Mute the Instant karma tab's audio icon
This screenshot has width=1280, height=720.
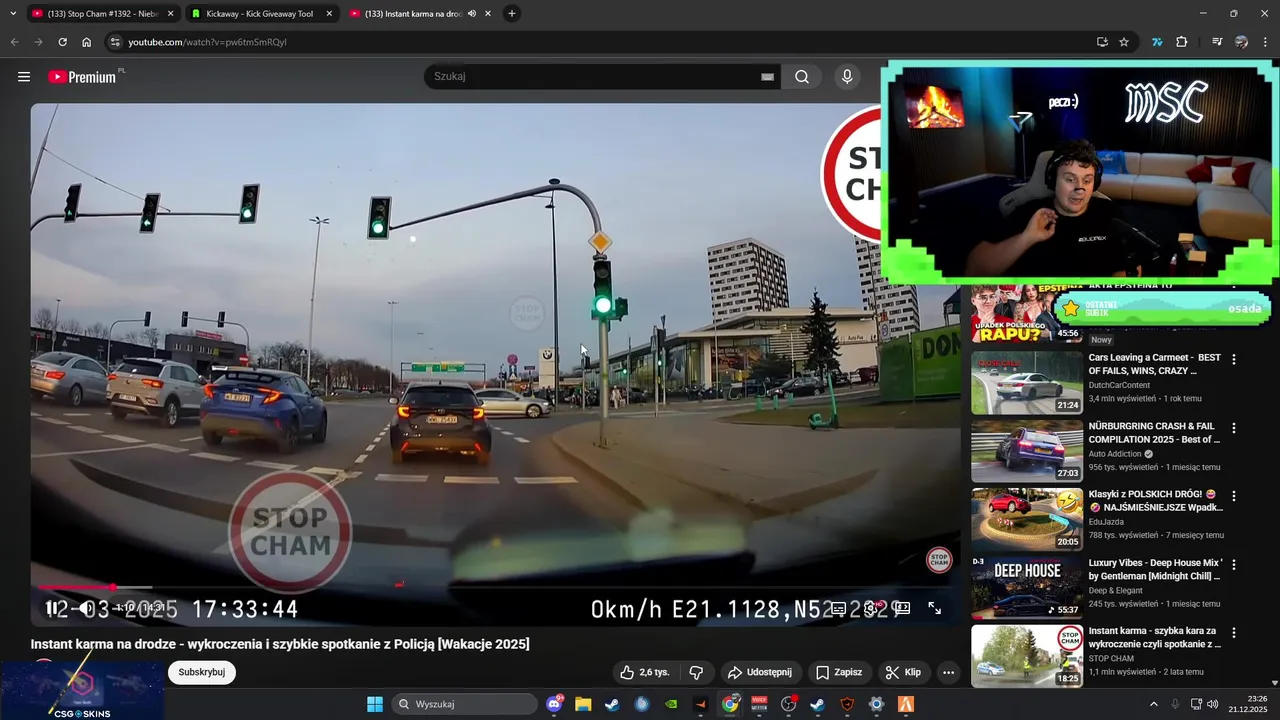click(x=472, y=14)
